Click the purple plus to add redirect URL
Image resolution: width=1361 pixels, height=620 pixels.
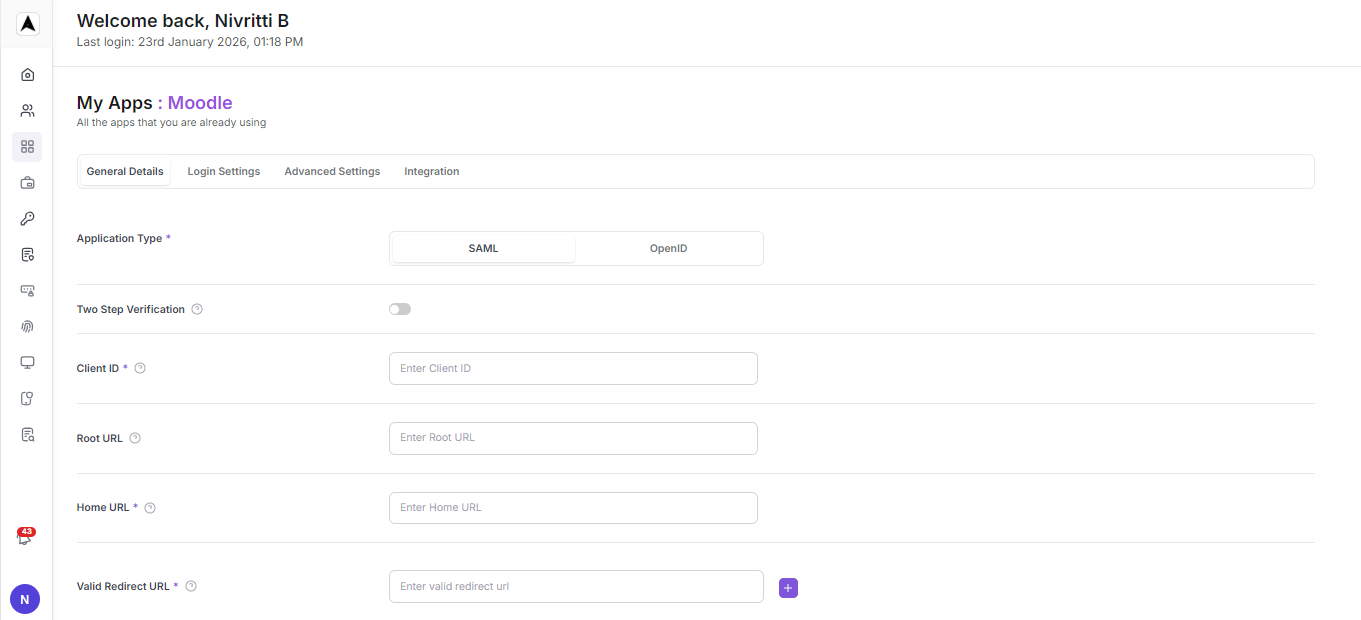(788, 588)
